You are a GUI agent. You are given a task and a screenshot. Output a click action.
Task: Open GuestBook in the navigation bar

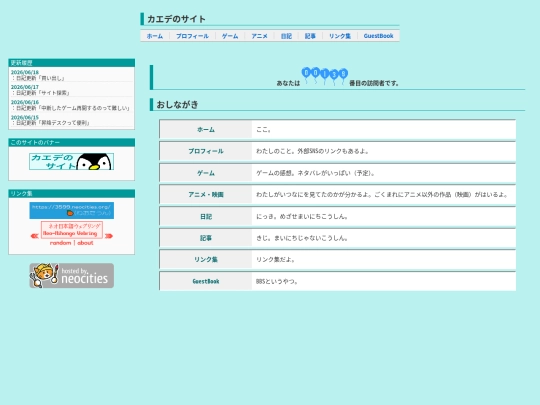(378, 36)
